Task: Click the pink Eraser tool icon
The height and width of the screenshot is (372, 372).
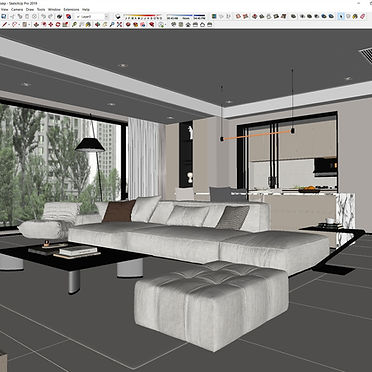Action: pyautogui.click(x=362, y=16)
